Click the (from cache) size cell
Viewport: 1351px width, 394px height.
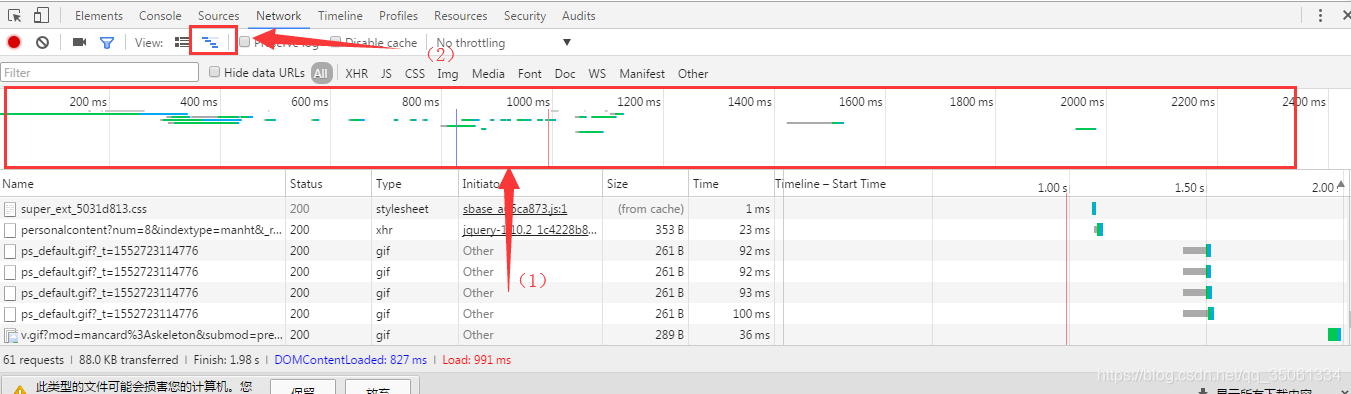(x=651, y=209)
